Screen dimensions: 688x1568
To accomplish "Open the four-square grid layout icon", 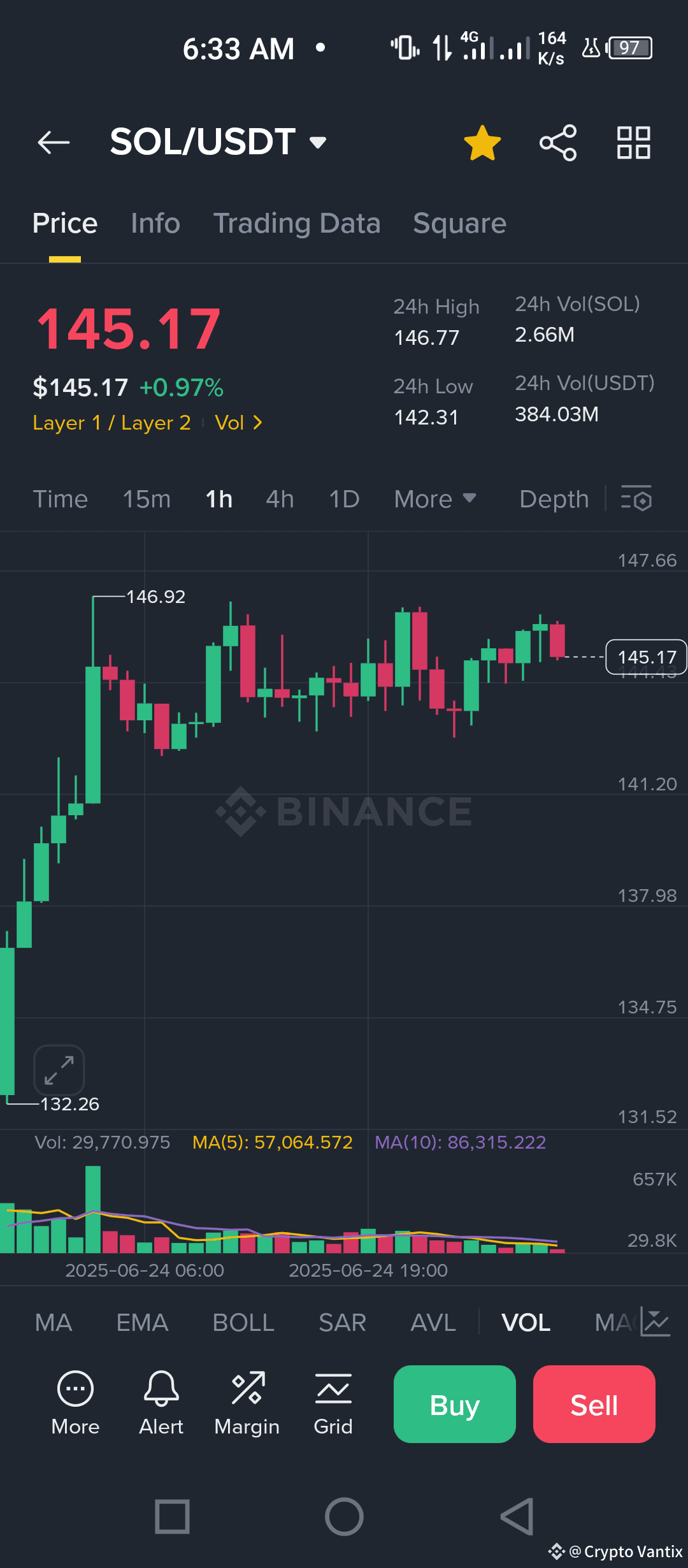I will tap(633, 143).
